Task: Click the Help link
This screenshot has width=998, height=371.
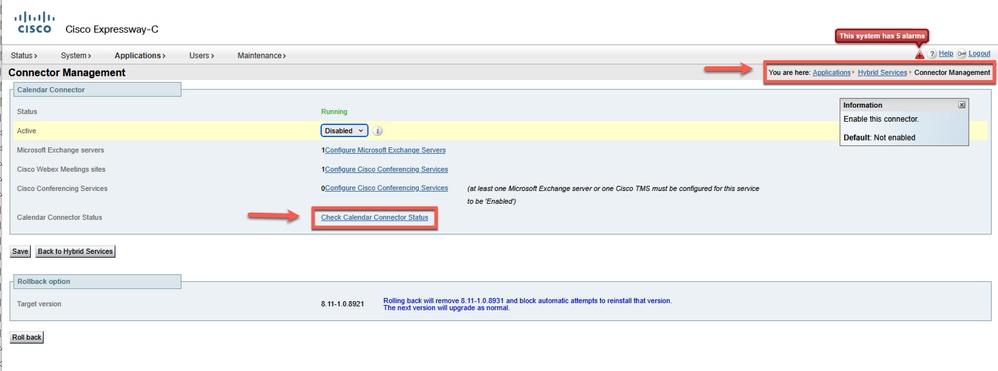Action: pos(946,54)
